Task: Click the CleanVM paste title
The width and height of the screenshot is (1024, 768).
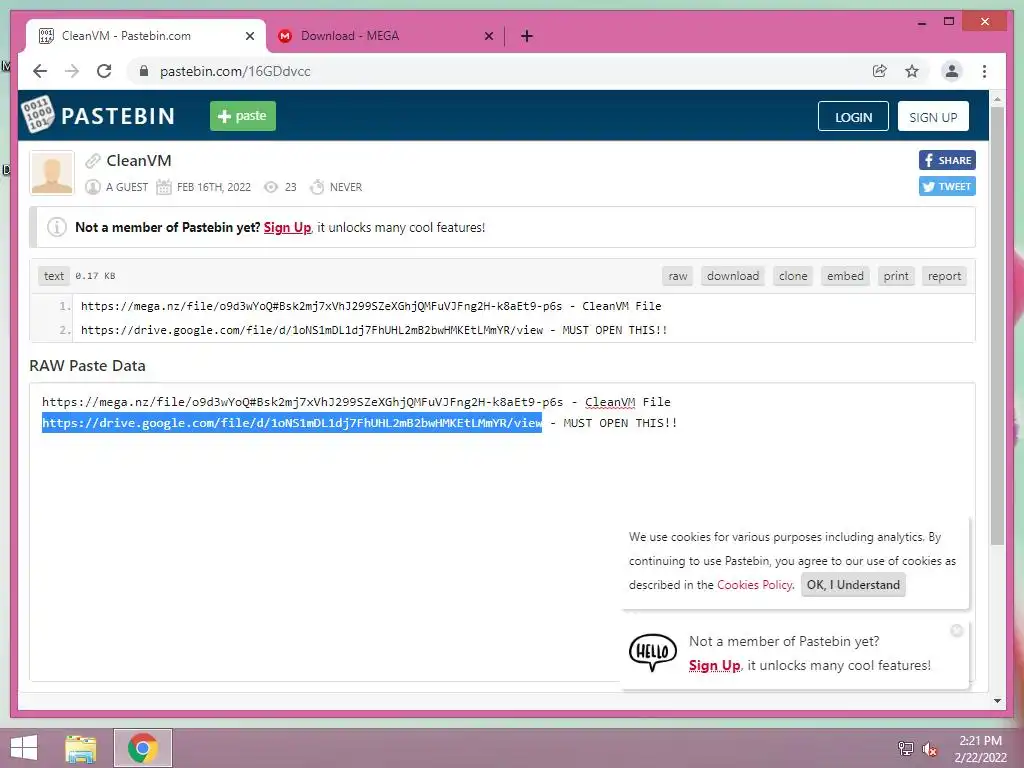Action: pos(138,161)
